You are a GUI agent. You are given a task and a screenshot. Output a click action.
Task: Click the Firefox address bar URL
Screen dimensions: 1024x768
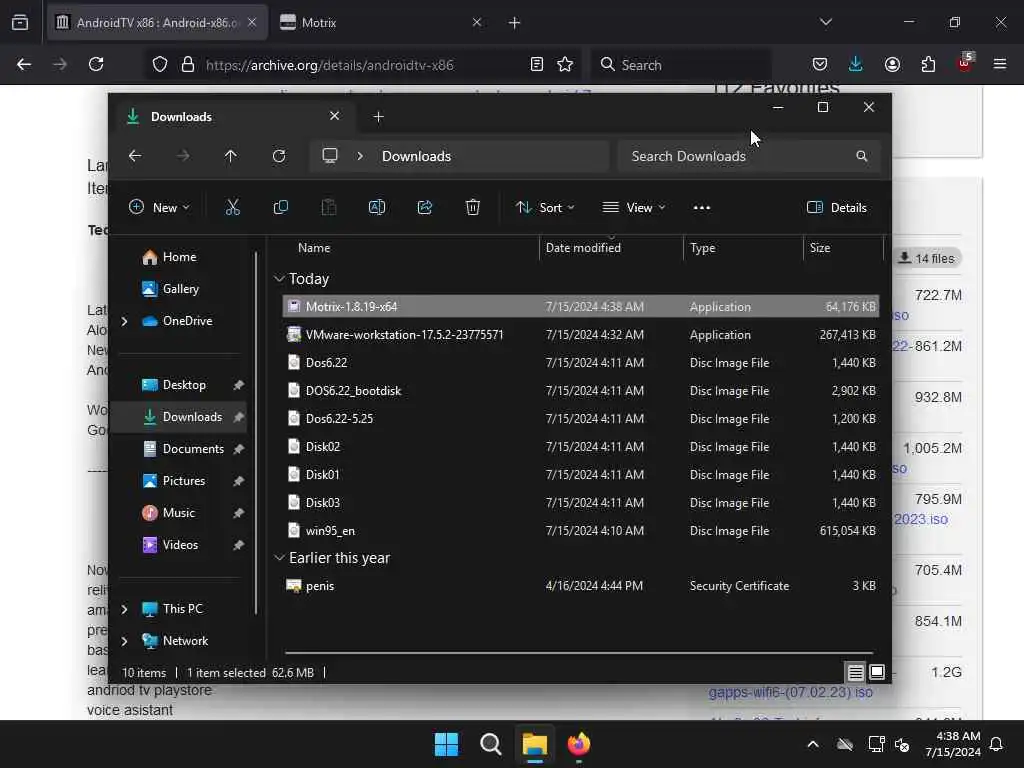point(329,65)
